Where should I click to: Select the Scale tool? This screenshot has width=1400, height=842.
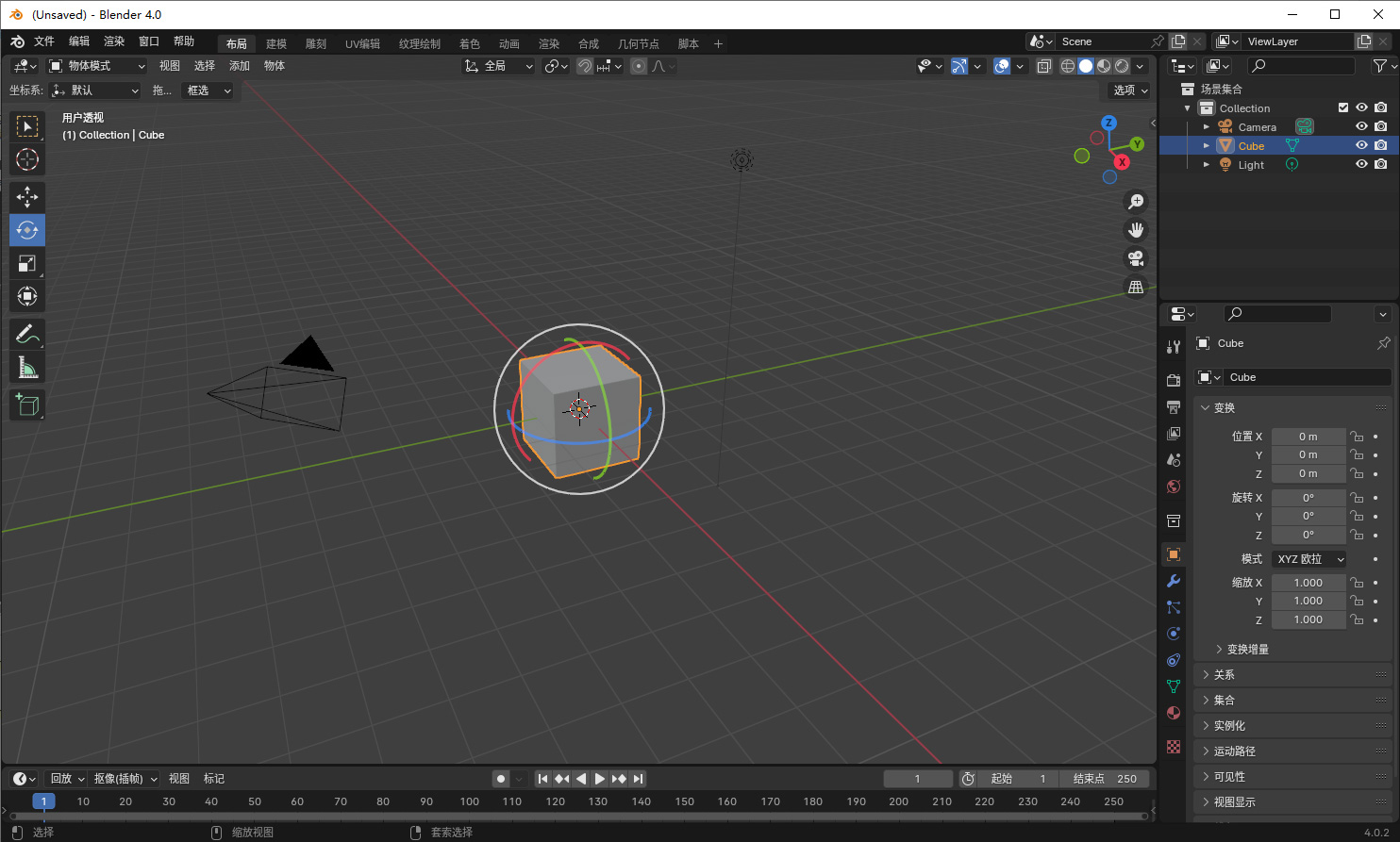27,263
